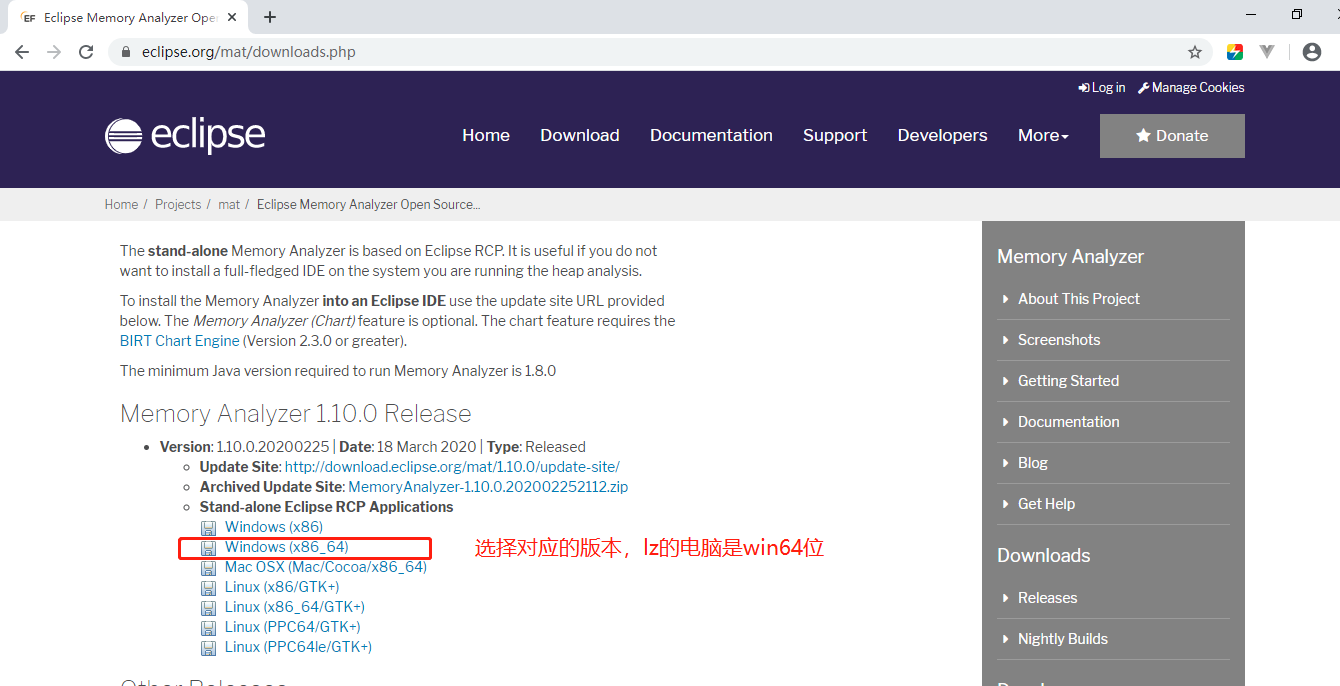1340x686 pixels.
Task: Open the Log in link
Action: pyautogui.click(x=1102, y=88)
